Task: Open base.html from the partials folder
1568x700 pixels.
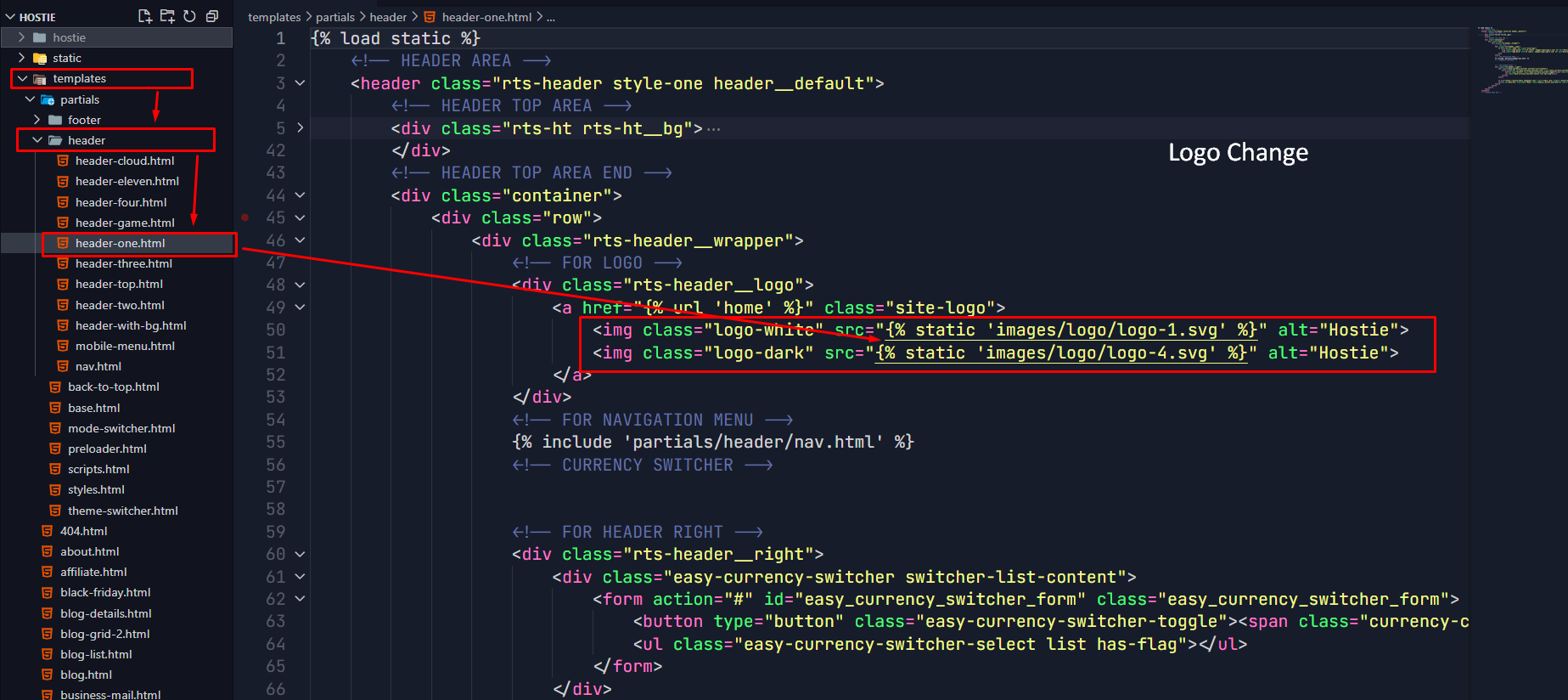Action: (x=93, y=408)
